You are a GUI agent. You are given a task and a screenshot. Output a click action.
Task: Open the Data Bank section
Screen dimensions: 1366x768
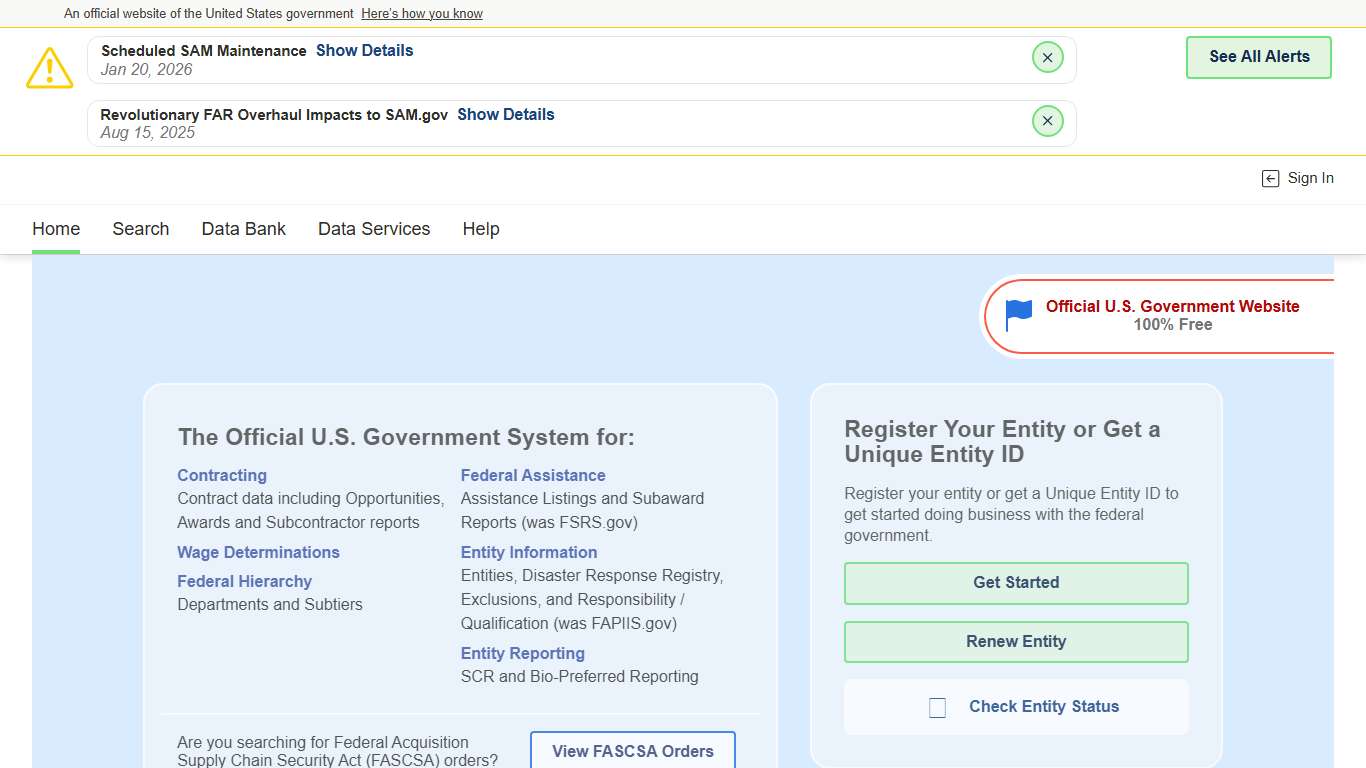(243, 229)
